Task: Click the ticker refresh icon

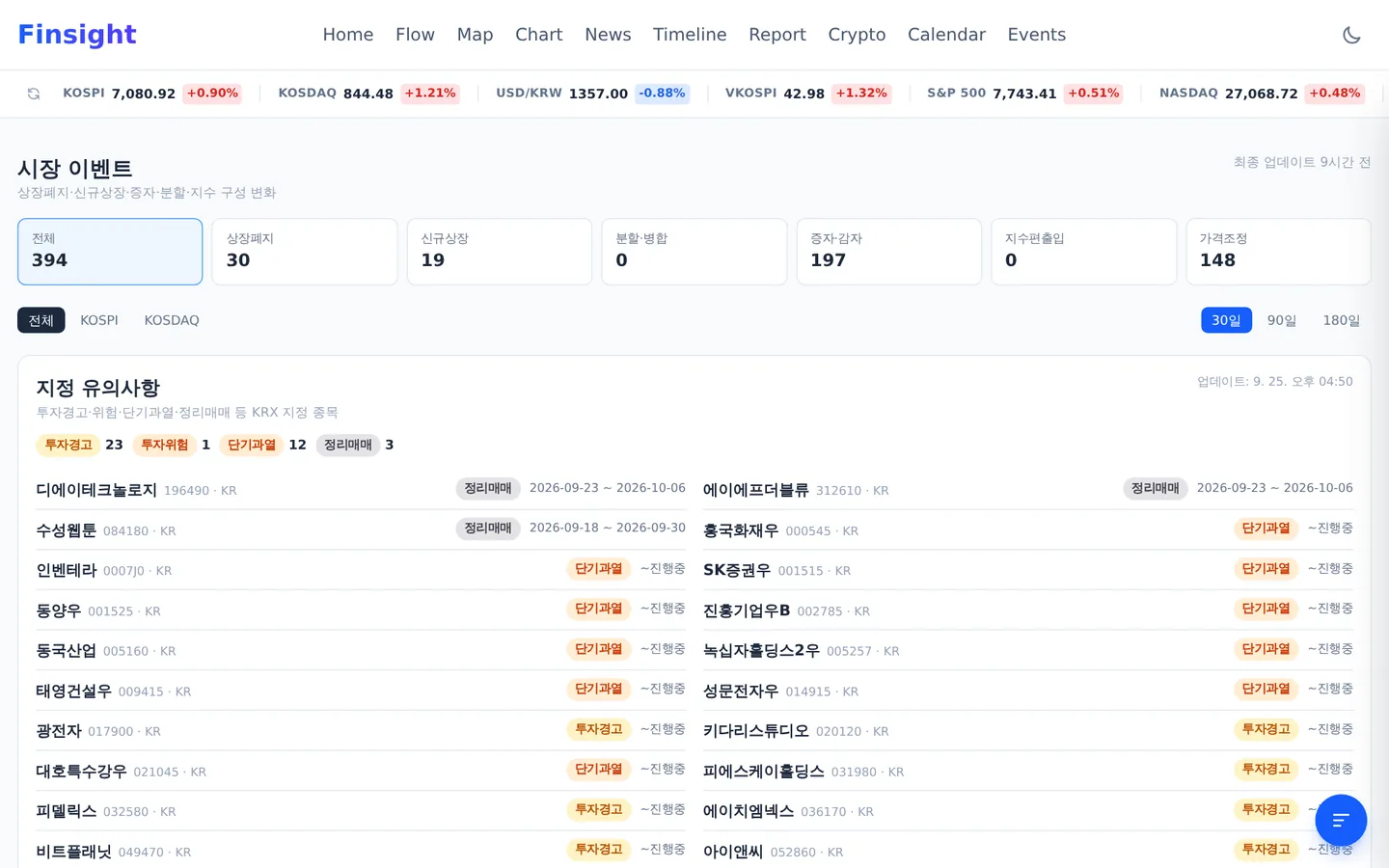Action: coord(34,94)
